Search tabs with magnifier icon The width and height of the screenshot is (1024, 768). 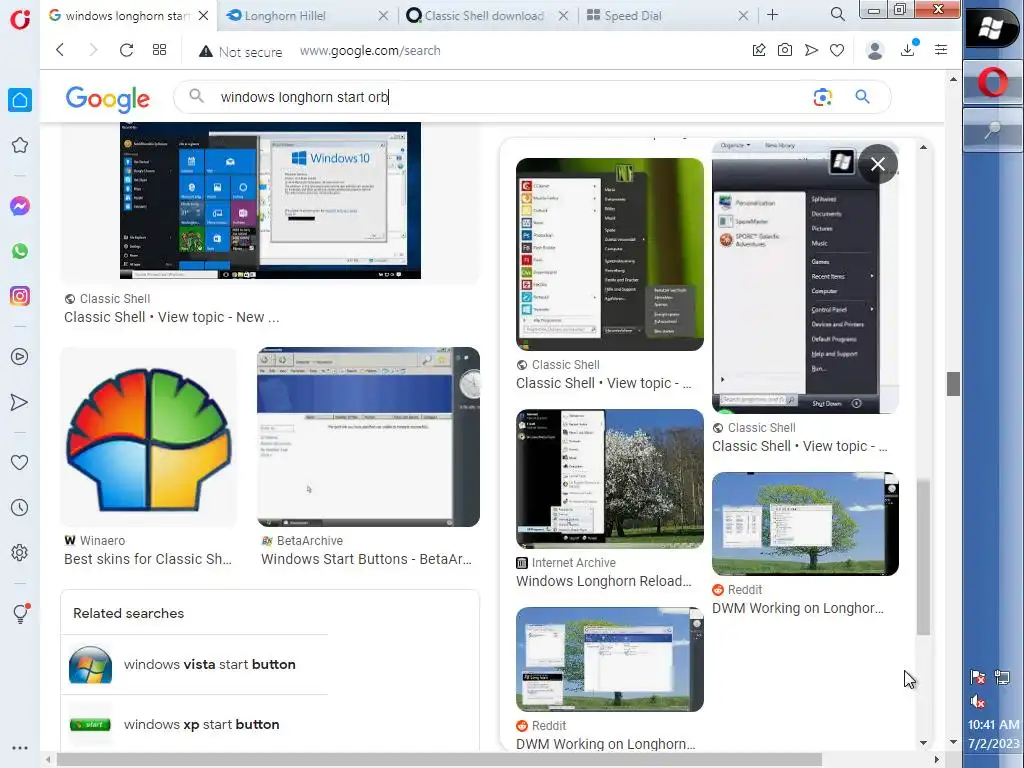point(838,14)
